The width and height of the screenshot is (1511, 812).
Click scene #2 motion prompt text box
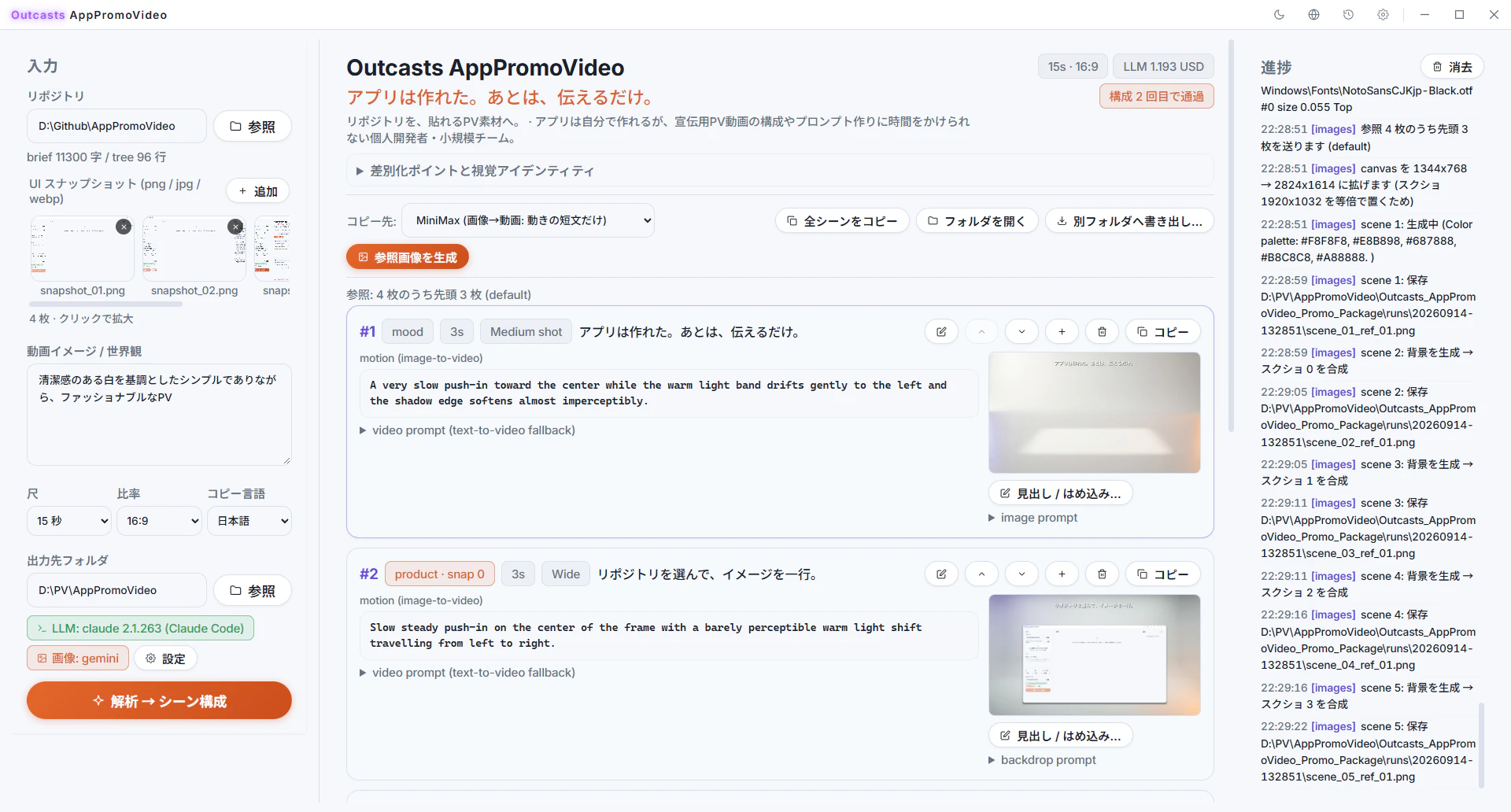click(x=669, y=636)
